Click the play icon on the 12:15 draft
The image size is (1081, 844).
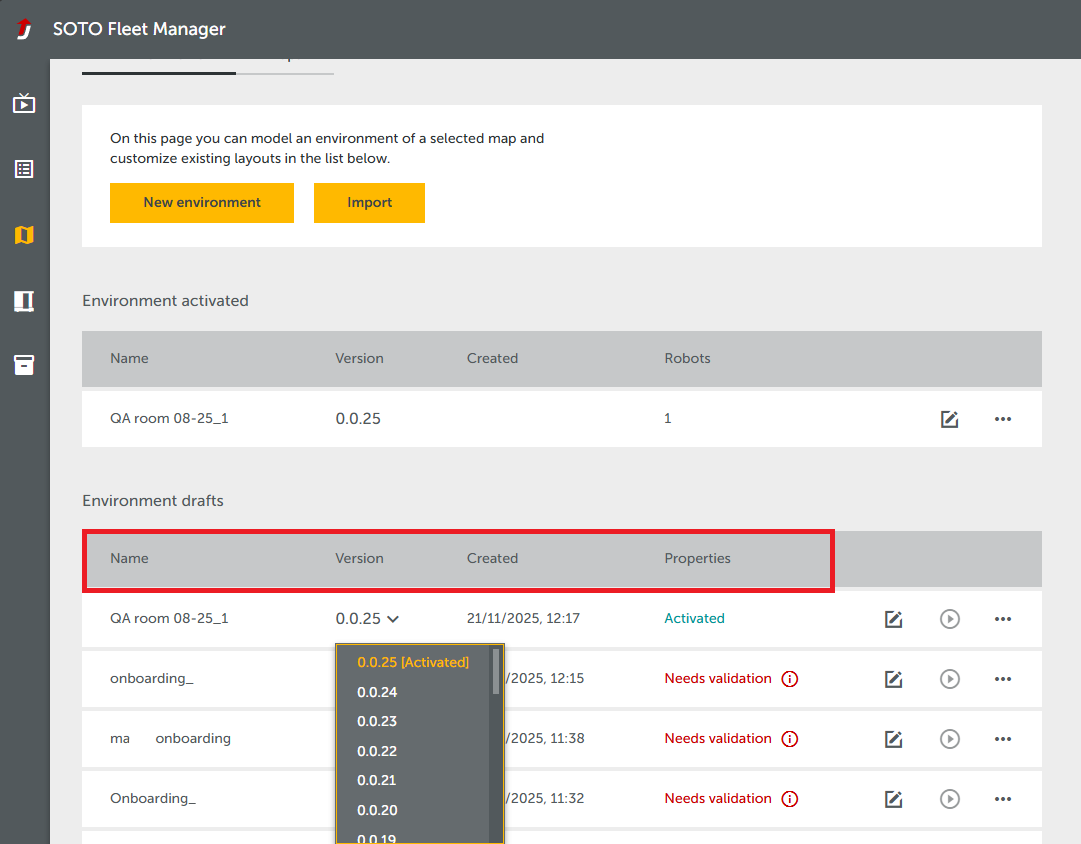click(950, 679)
